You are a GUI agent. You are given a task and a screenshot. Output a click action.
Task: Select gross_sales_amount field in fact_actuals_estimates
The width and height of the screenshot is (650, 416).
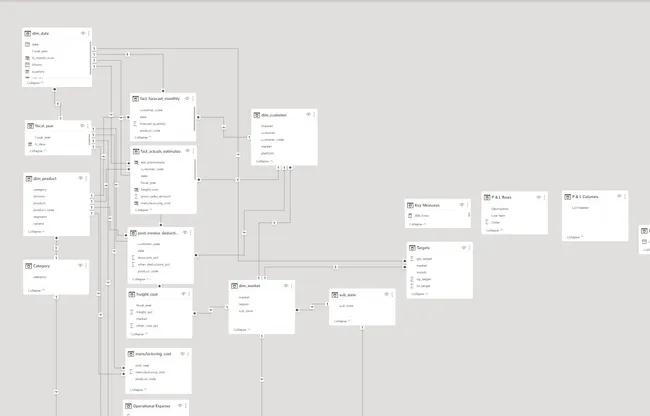155,196
